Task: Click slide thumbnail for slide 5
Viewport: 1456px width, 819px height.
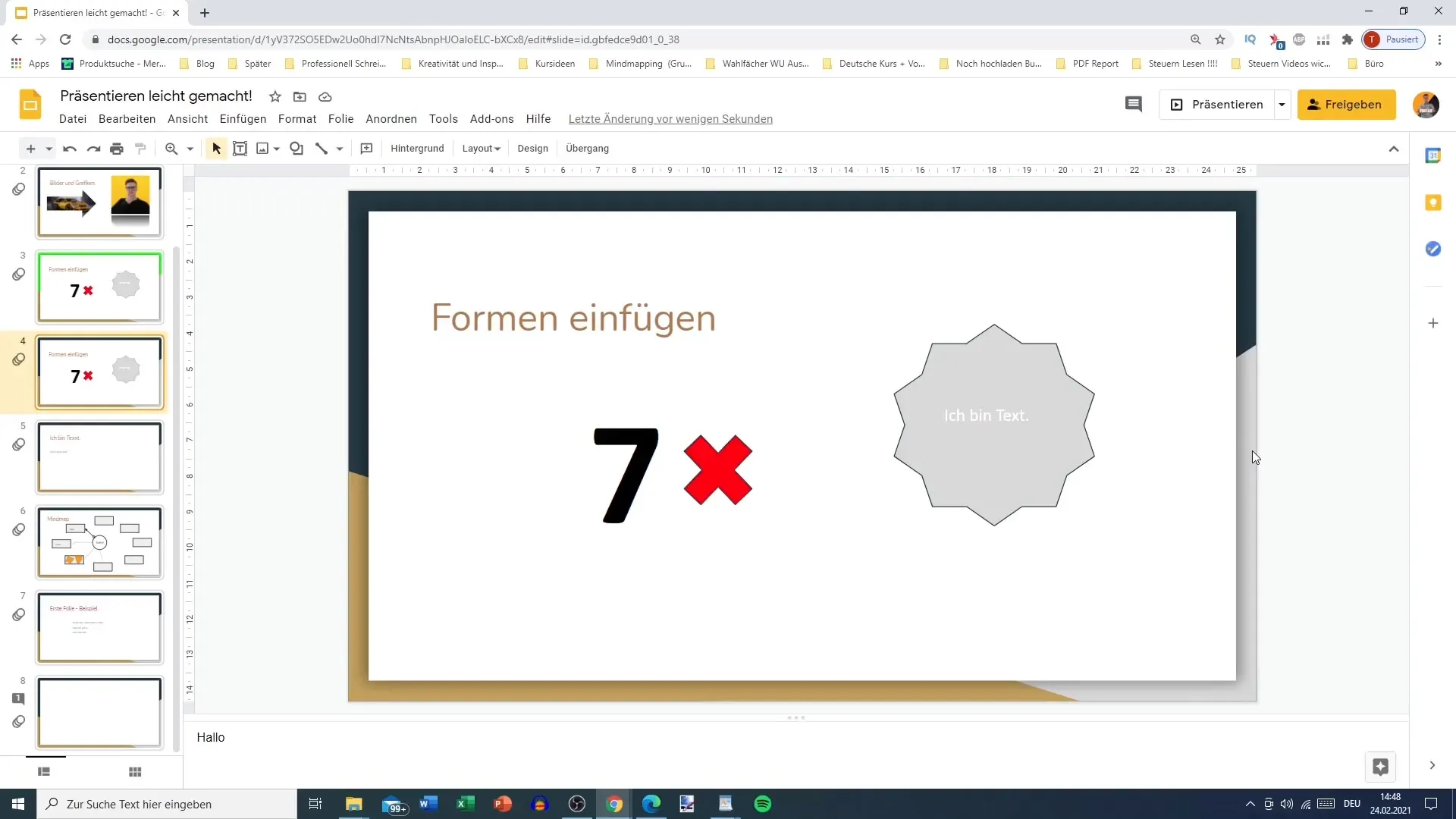Action: (99, 457)
